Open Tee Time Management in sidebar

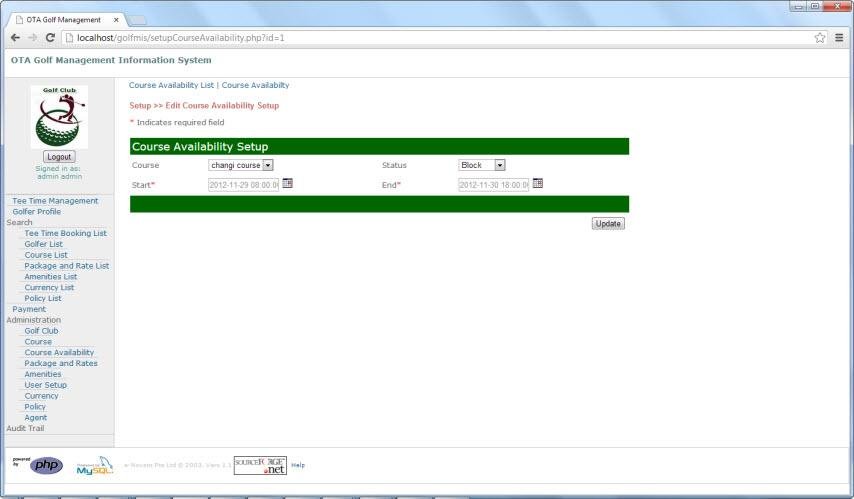coord(55,200)
